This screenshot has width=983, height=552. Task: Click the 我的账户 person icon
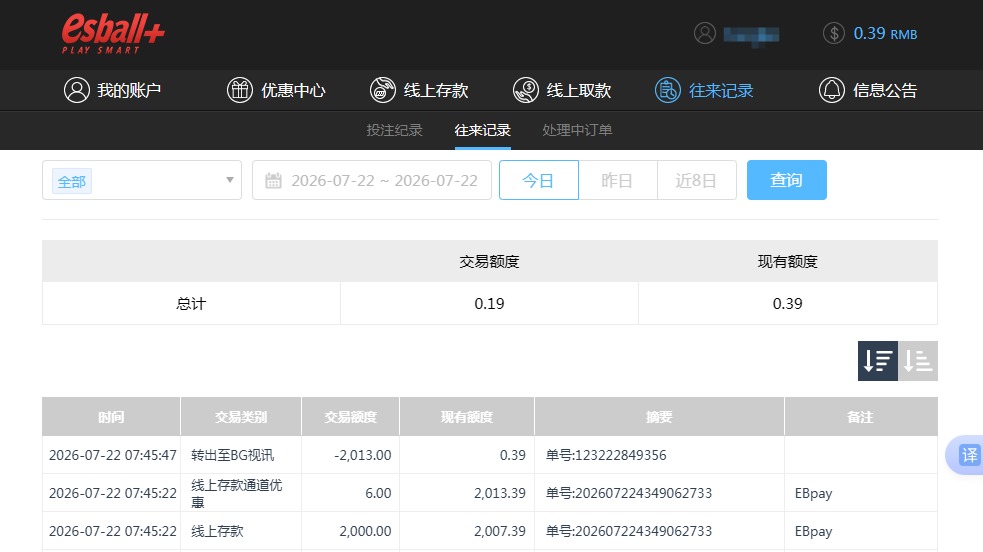click(x=76, y=90)
